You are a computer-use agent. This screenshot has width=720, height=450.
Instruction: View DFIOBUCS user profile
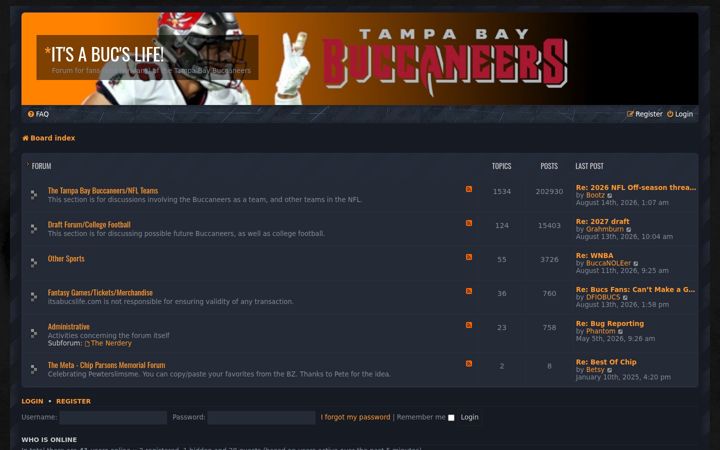pos(603,297)
